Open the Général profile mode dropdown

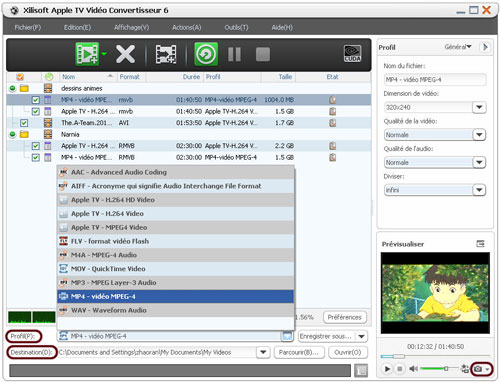coord(458,47)
